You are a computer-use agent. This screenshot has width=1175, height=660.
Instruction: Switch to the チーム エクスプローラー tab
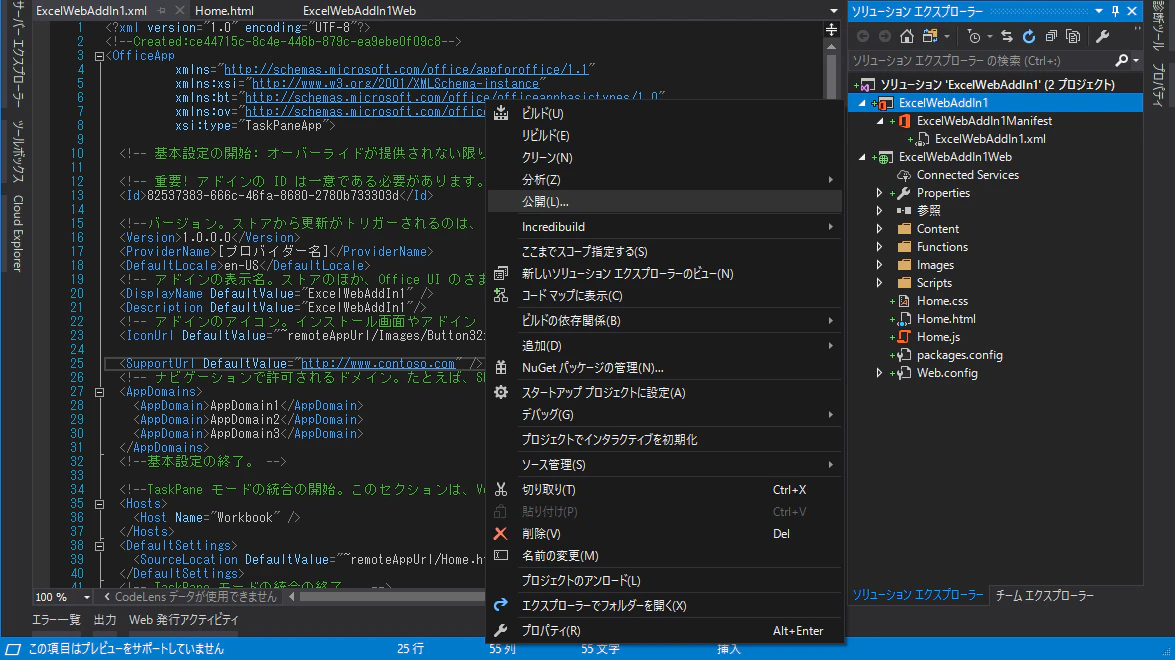(x=1045, y=596)
